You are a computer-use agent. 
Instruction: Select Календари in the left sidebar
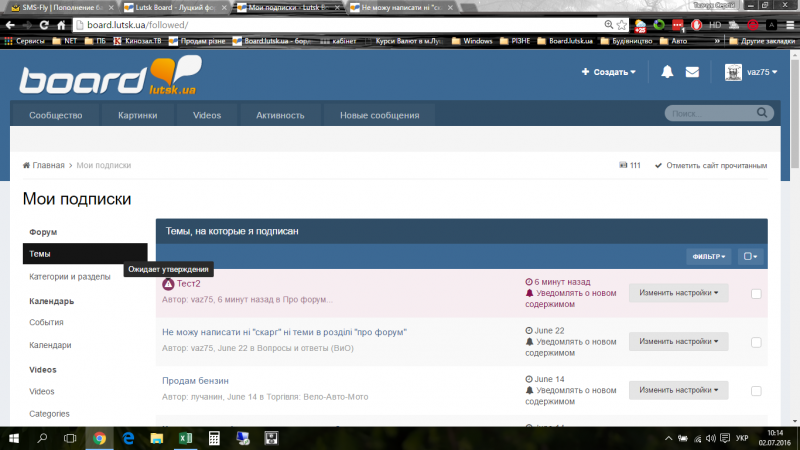[x=50, y=345]
